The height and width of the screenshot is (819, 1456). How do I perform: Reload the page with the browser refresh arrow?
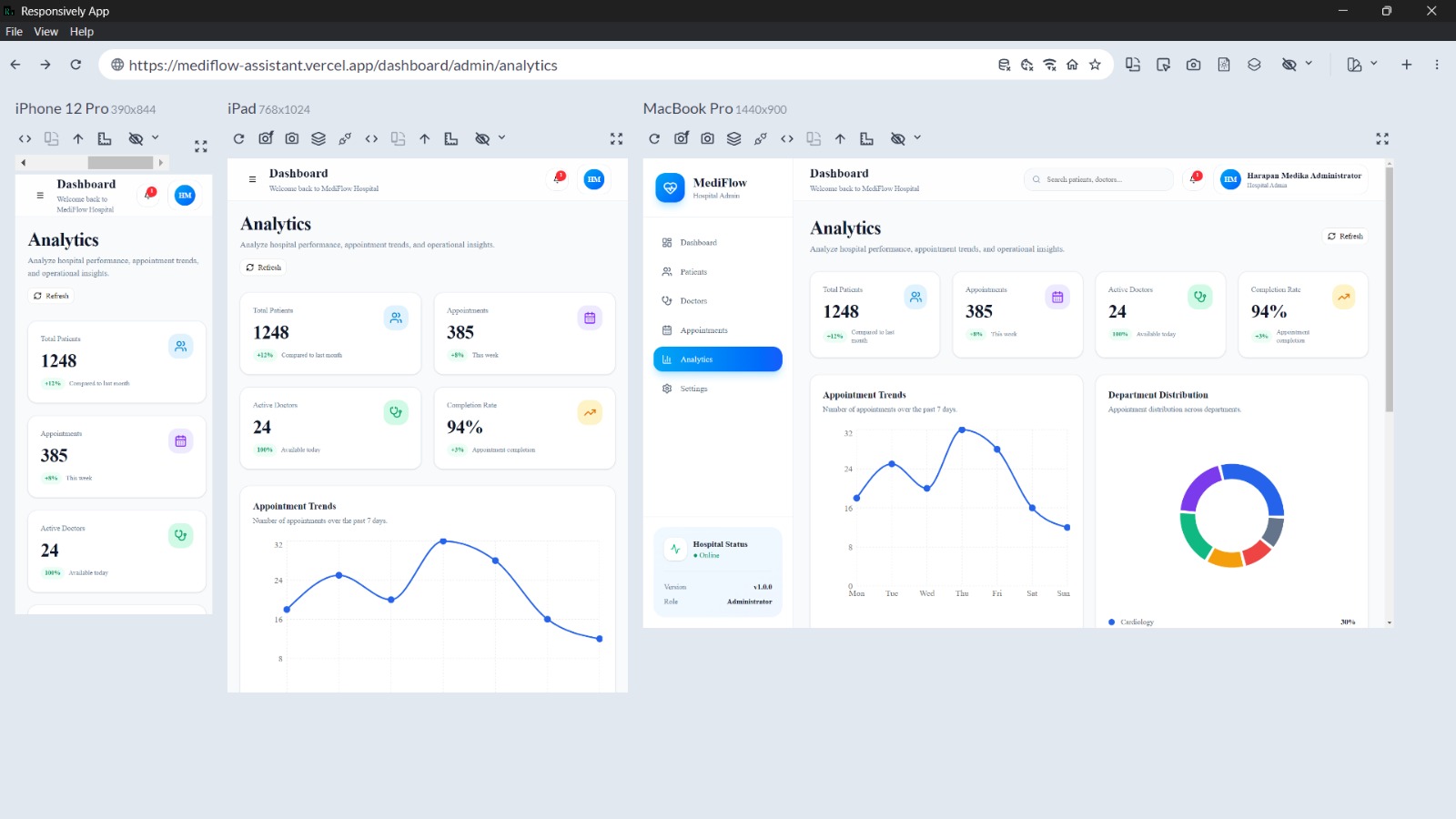[76, 65]
